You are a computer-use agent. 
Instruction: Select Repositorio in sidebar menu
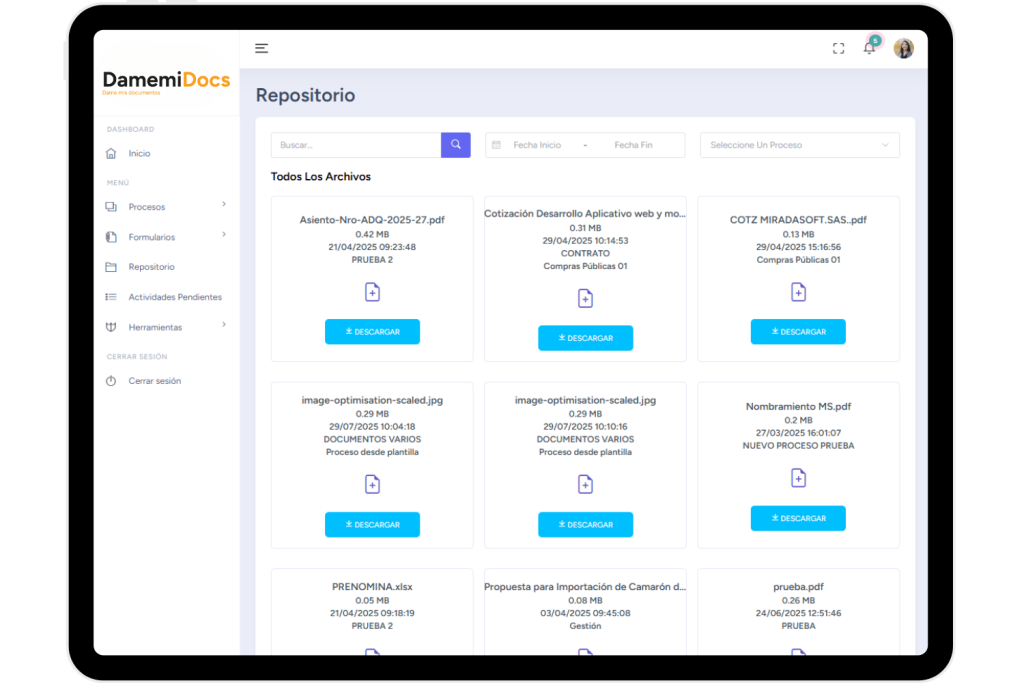(x=151, y=267)
